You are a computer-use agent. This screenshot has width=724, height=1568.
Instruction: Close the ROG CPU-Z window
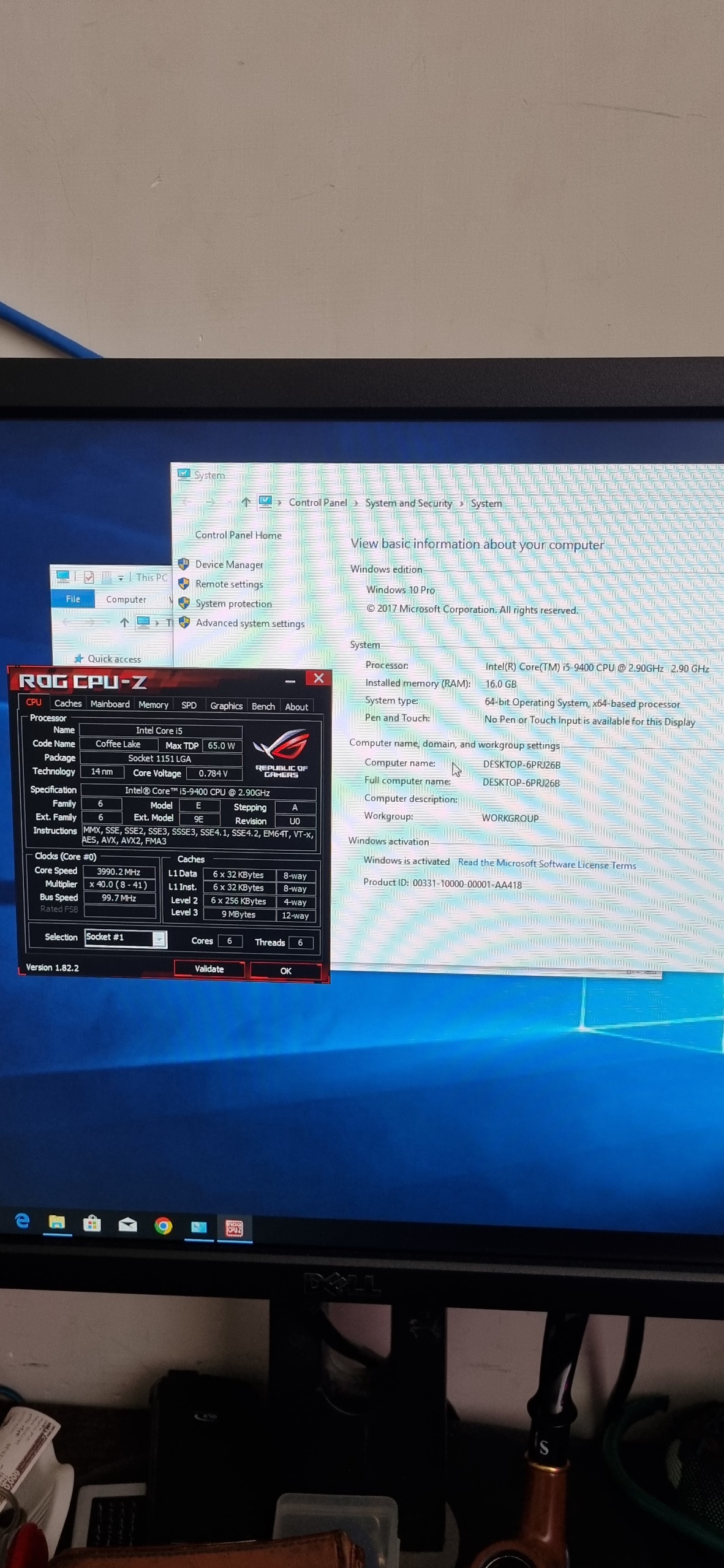click(319, 678)
